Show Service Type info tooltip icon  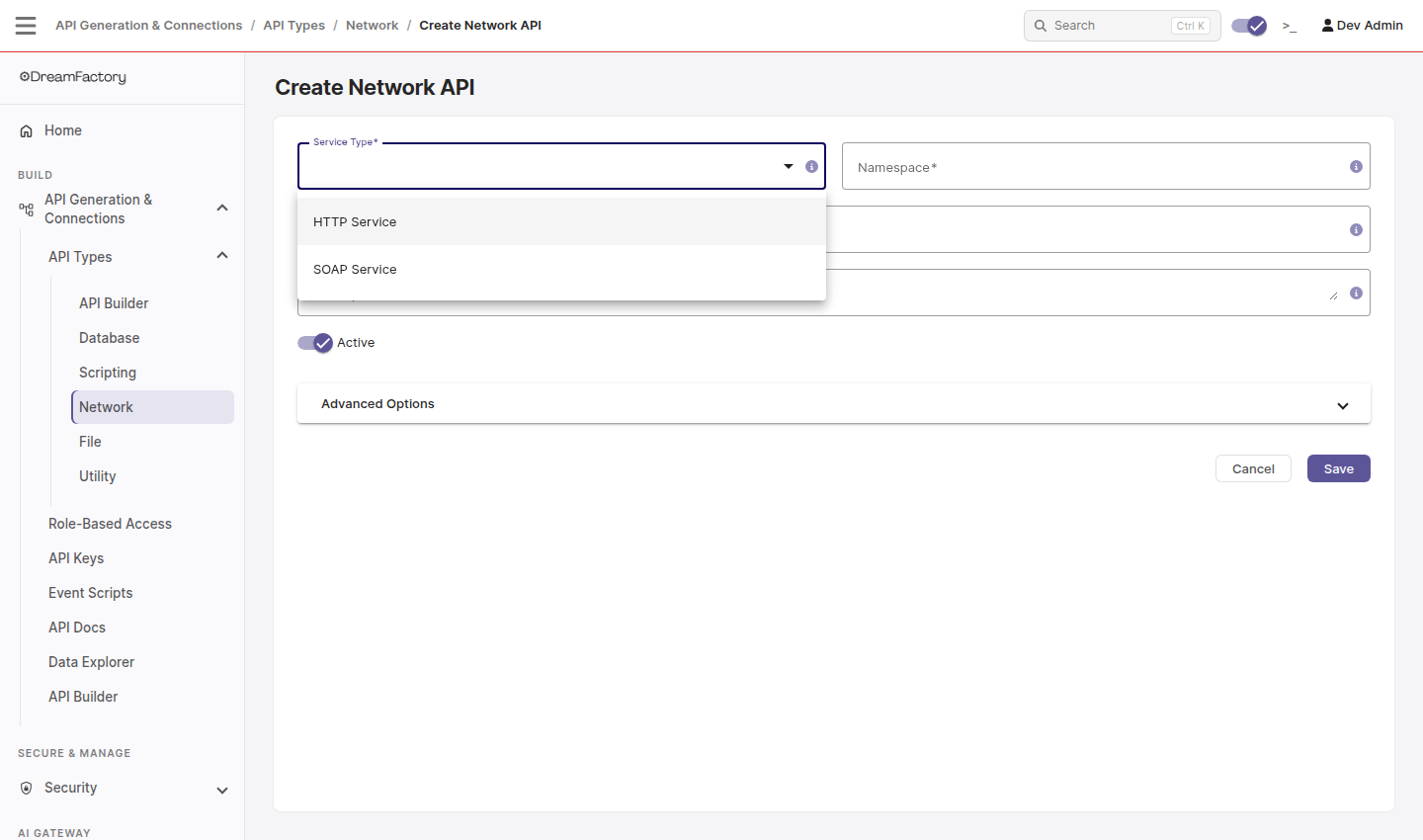pyautogui.click(x=811, y=166)
